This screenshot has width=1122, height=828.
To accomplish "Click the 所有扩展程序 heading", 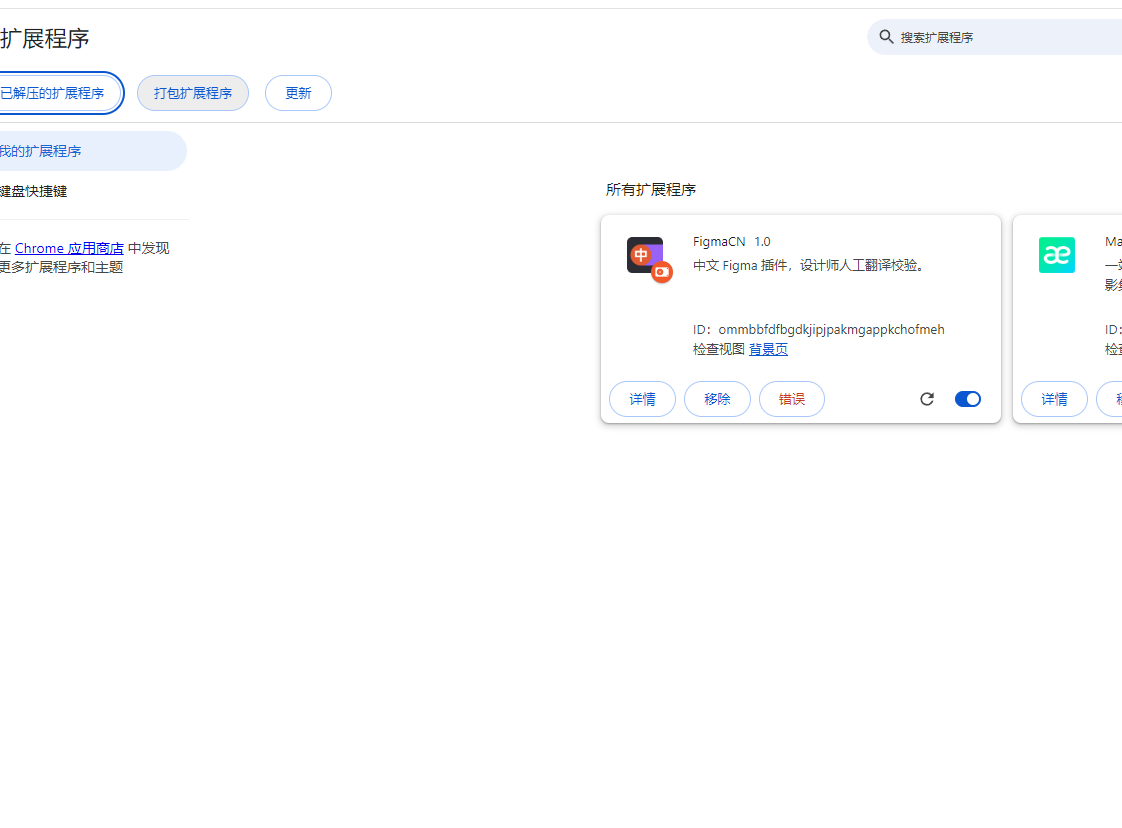I will 650,190.
